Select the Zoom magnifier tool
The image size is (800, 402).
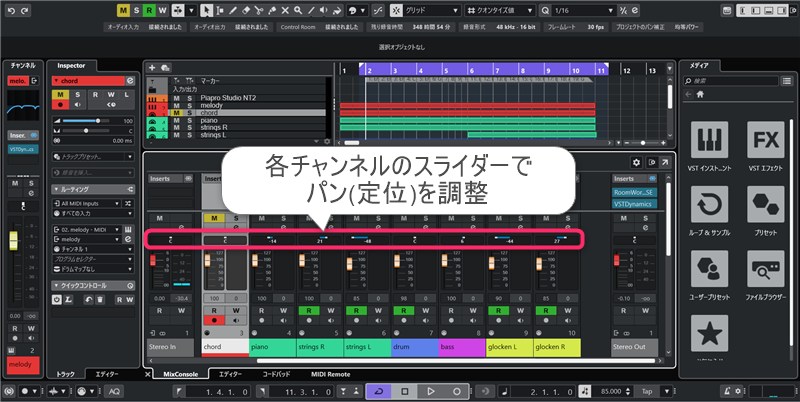click(298, 10)
